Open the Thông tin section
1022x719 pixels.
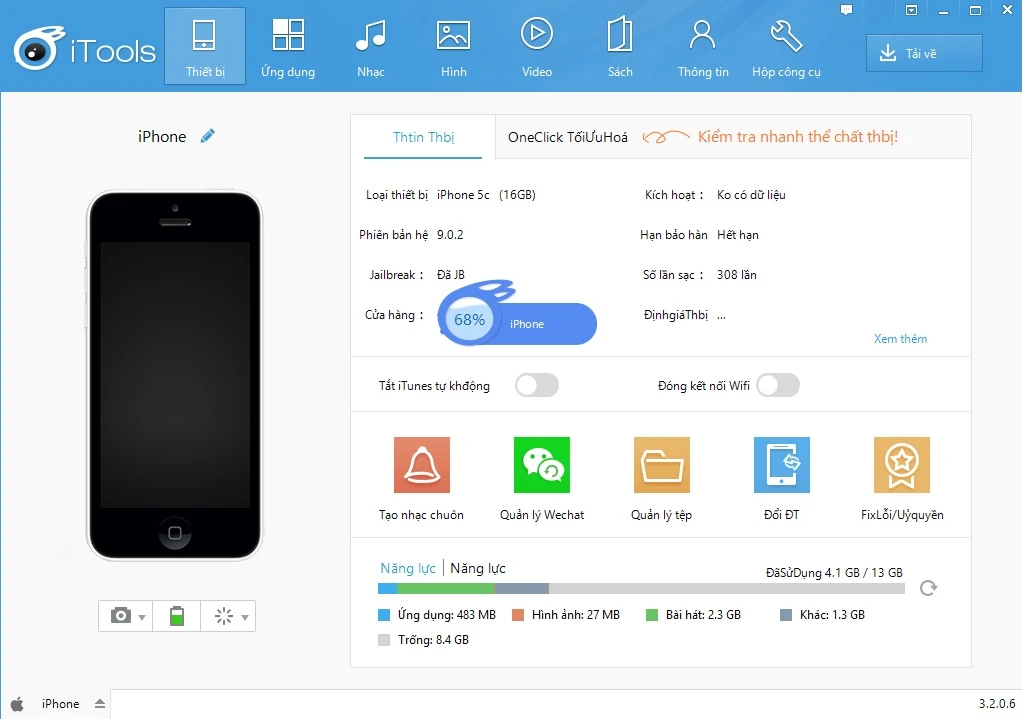point(703,46)
